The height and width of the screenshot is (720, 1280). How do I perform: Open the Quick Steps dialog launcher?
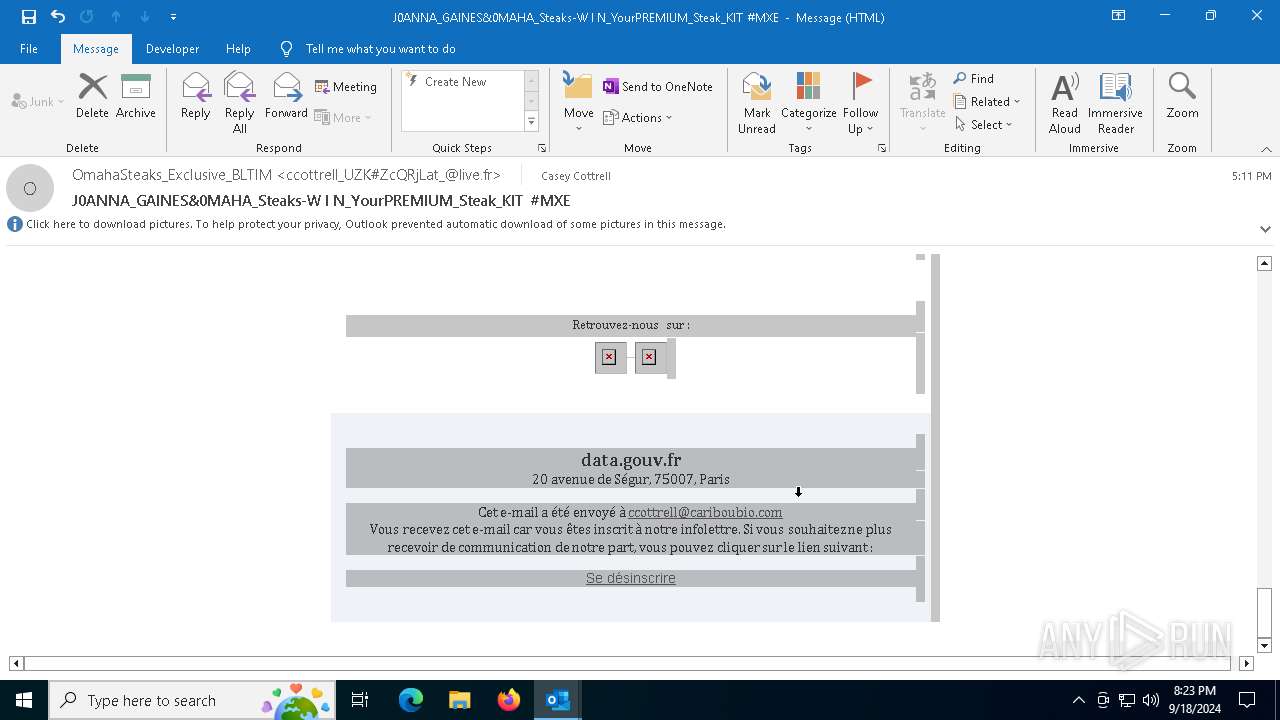tap(542, 148)
